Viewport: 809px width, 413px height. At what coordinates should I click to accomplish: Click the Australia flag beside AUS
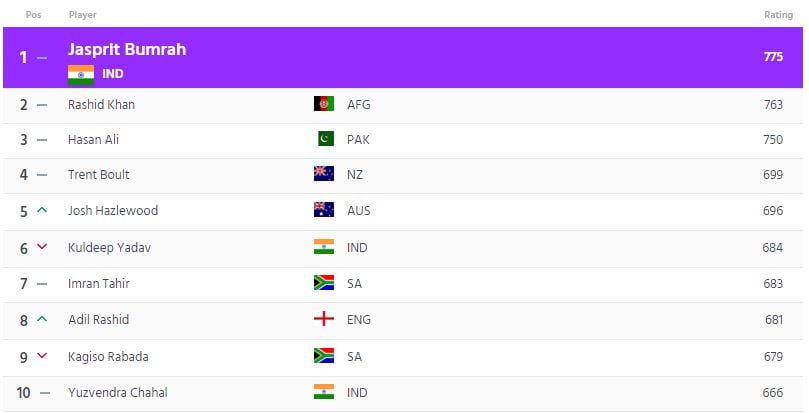click(324, 211)
